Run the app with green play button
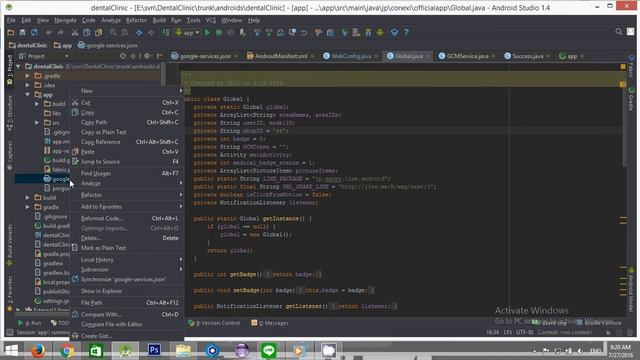Viewport: 640px width, 360px height. pos(207,32)
